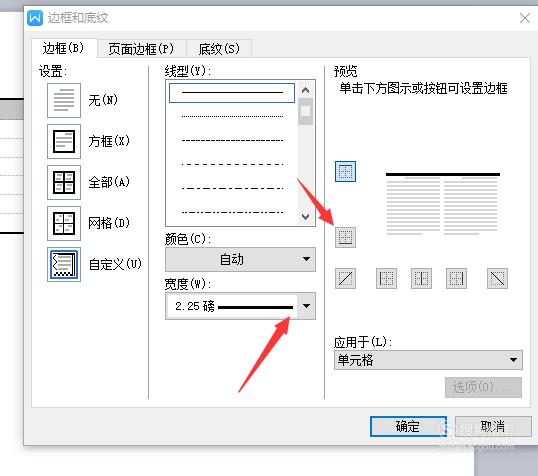Click the 网格(D) label text
This screenshot has height=476, width=538.
coord(109,223)
